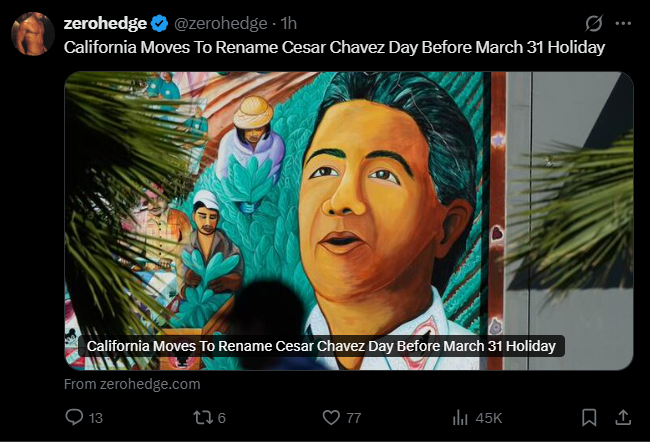The height and width of the screenshot is (442, 650).
Task: Click the reply speech-bubble icon
Action: click(x=74, y=417)
